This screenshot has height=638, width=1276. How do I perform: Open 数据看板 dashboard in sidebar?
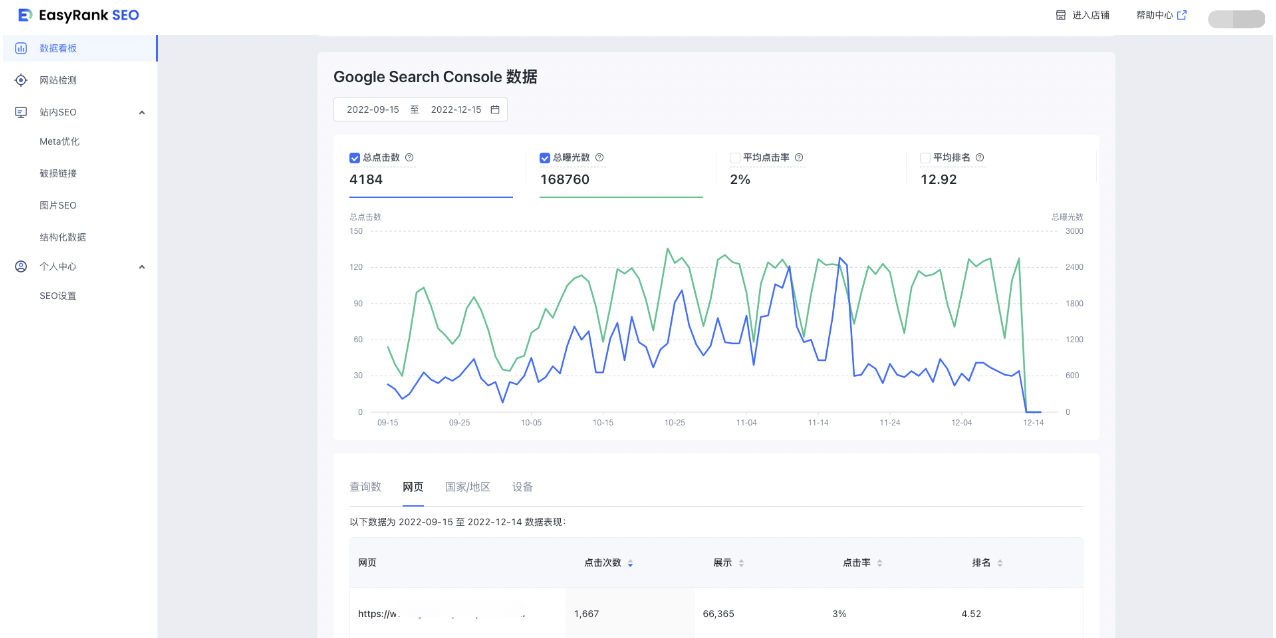79,48
